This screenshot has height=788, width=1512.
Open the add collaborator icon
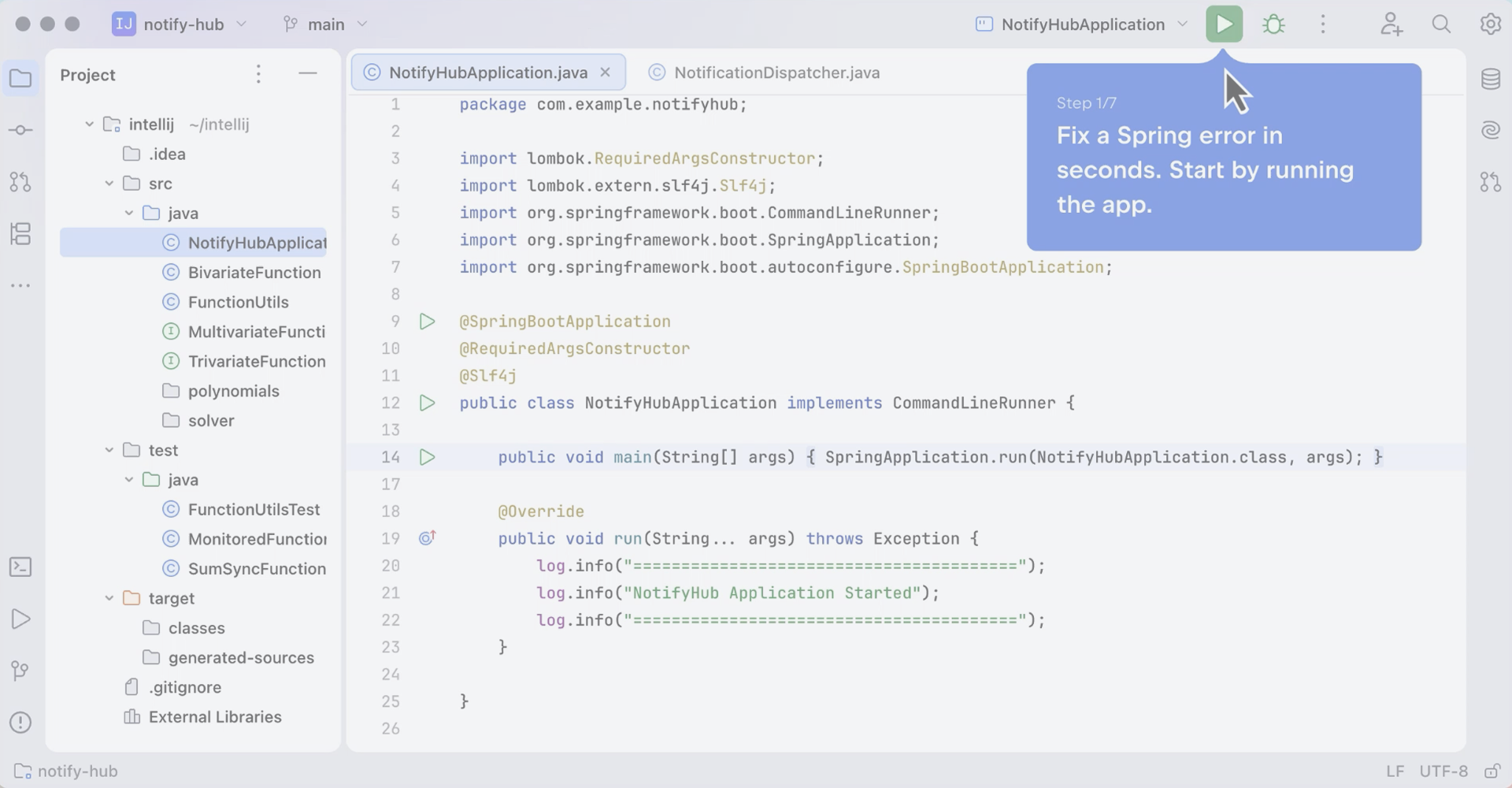[1392, 24]
